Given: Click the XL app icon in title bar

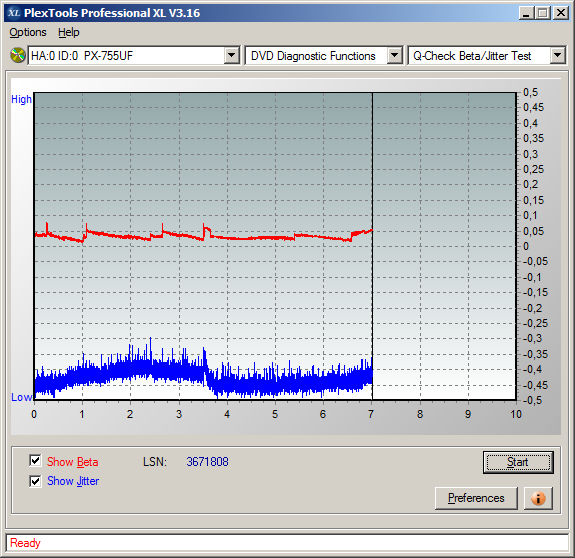Looking at the screenshot, I should 14,13.
